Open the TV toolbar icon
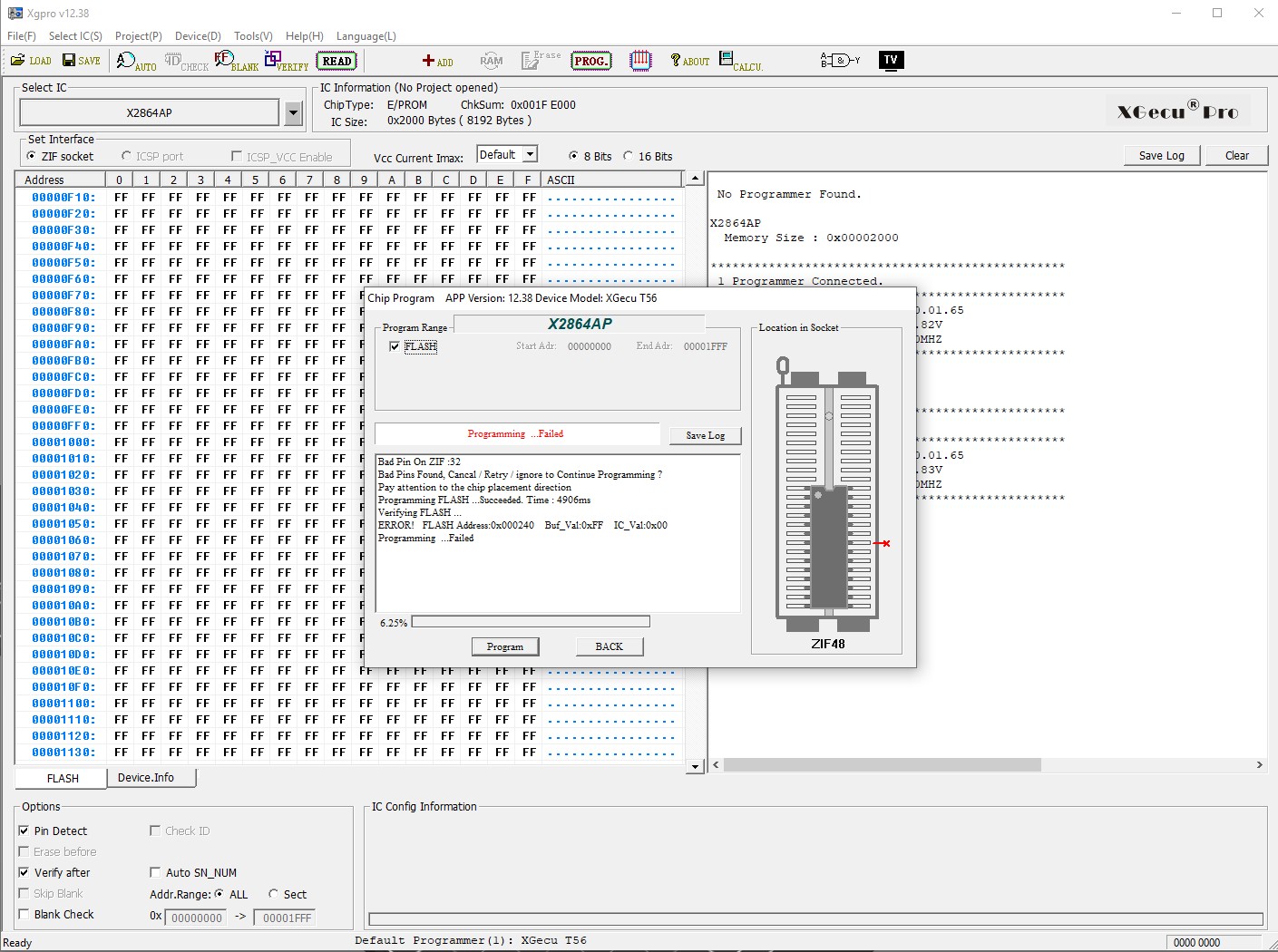The width and height of the screenshot is (1278, 952). pyautogui.click(x=891, y=61)
